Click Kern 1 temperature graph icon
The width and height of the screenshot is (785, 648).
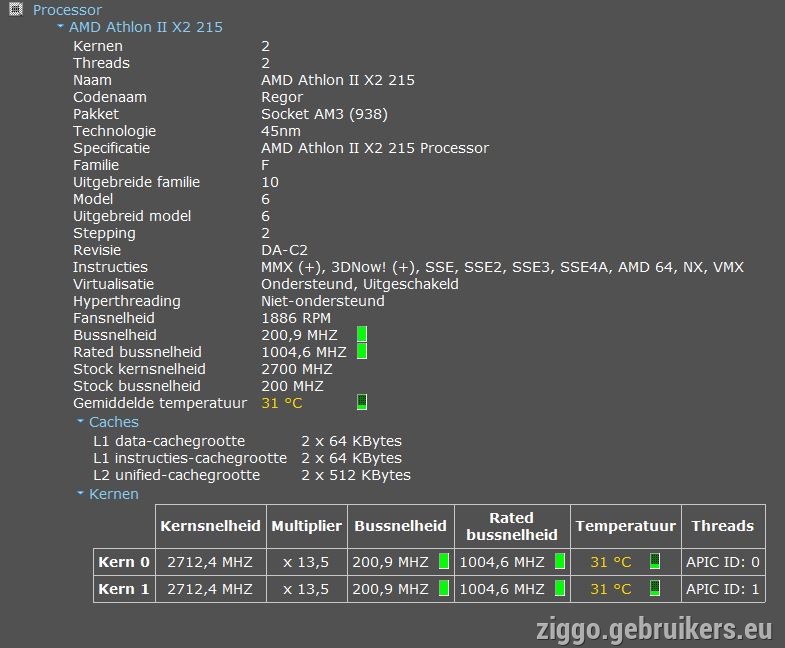655,588
